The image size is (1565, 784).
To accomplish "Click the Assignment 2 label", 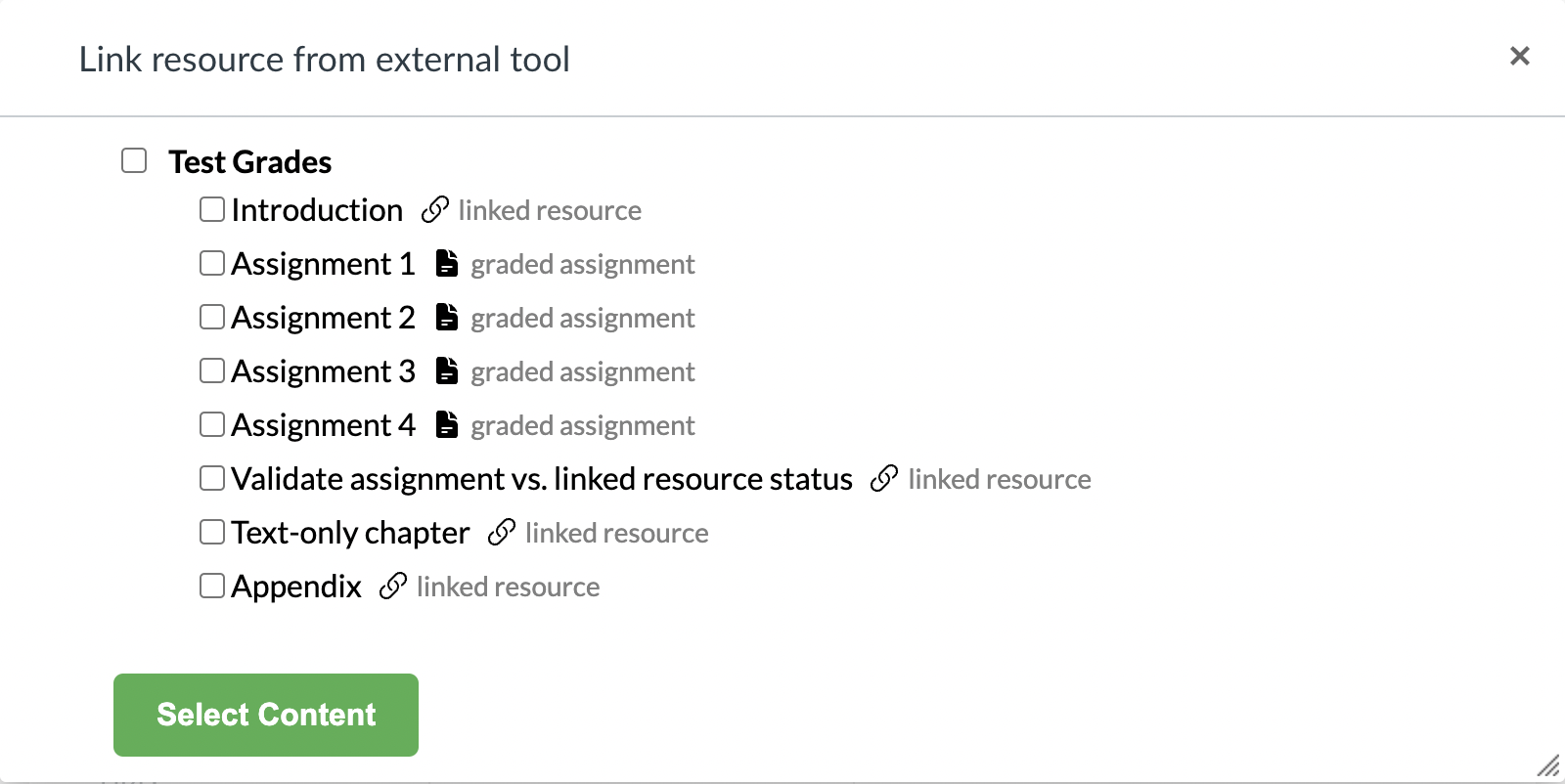I will [324, 318].
